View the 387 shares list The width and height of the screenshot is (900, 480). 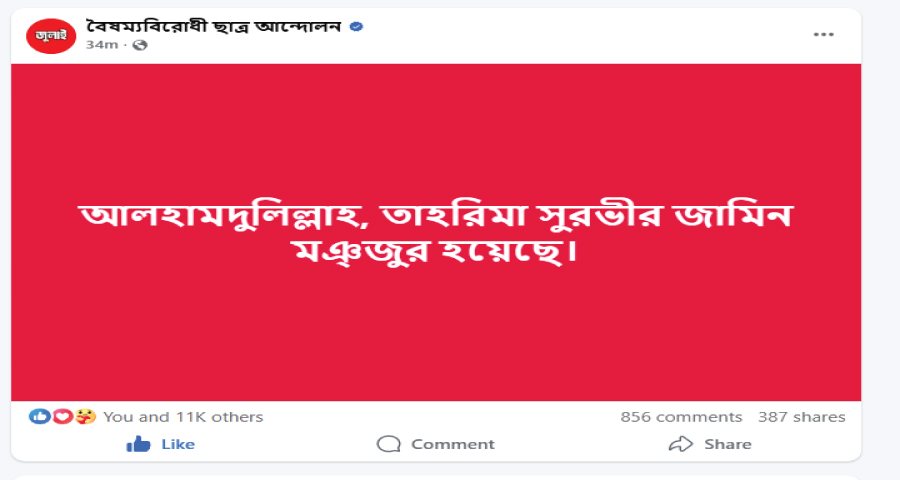click(x=801, y=417)
